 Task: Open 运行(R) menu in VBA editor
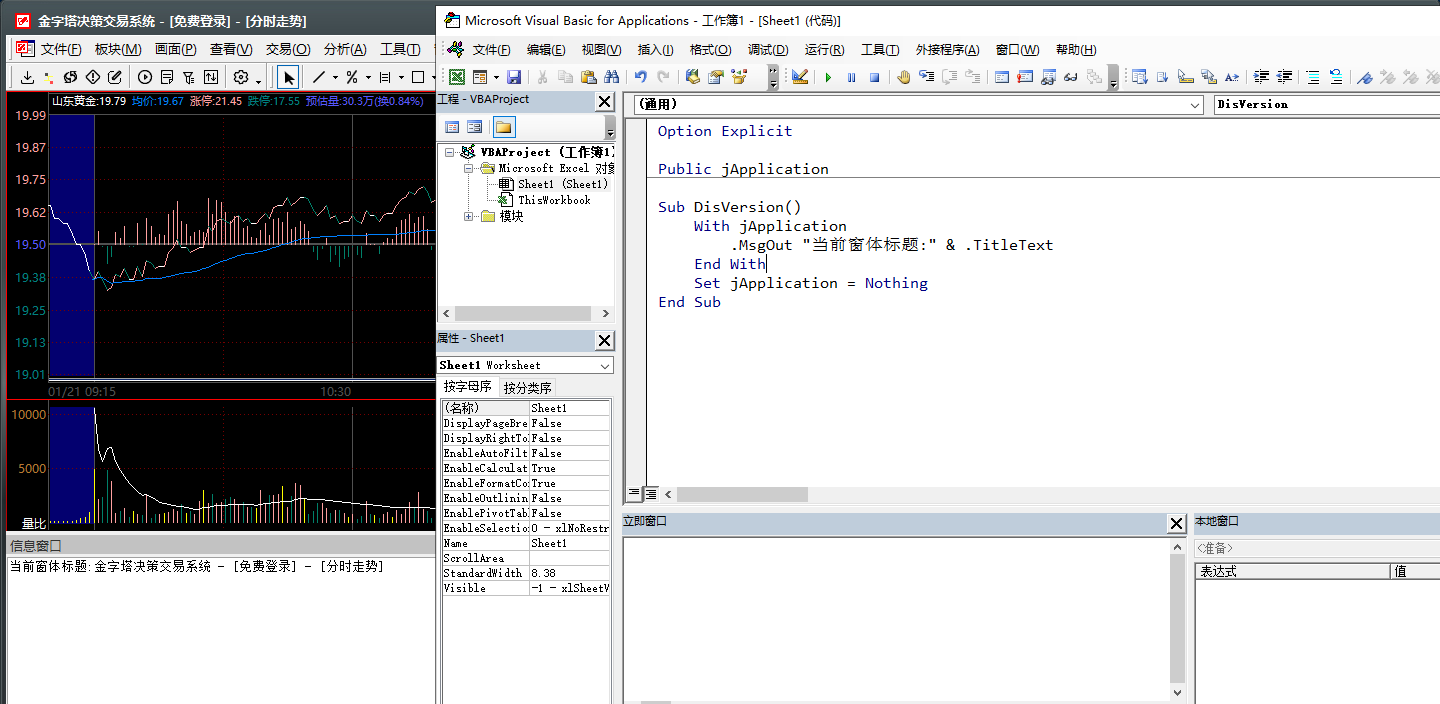pos(824,50)
